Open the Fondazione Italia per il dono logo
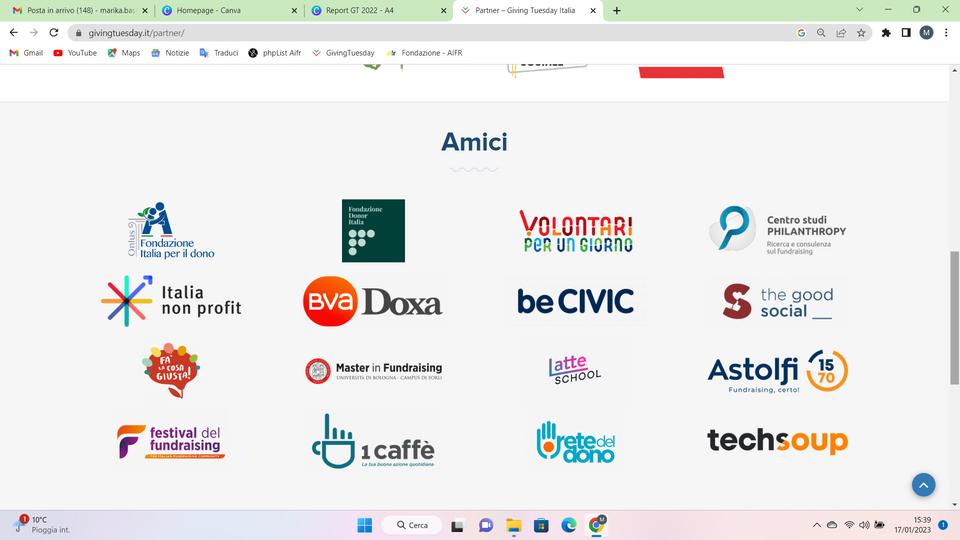Image resolution: width=960 pixels, height=540 pixels. click(171, 231)
